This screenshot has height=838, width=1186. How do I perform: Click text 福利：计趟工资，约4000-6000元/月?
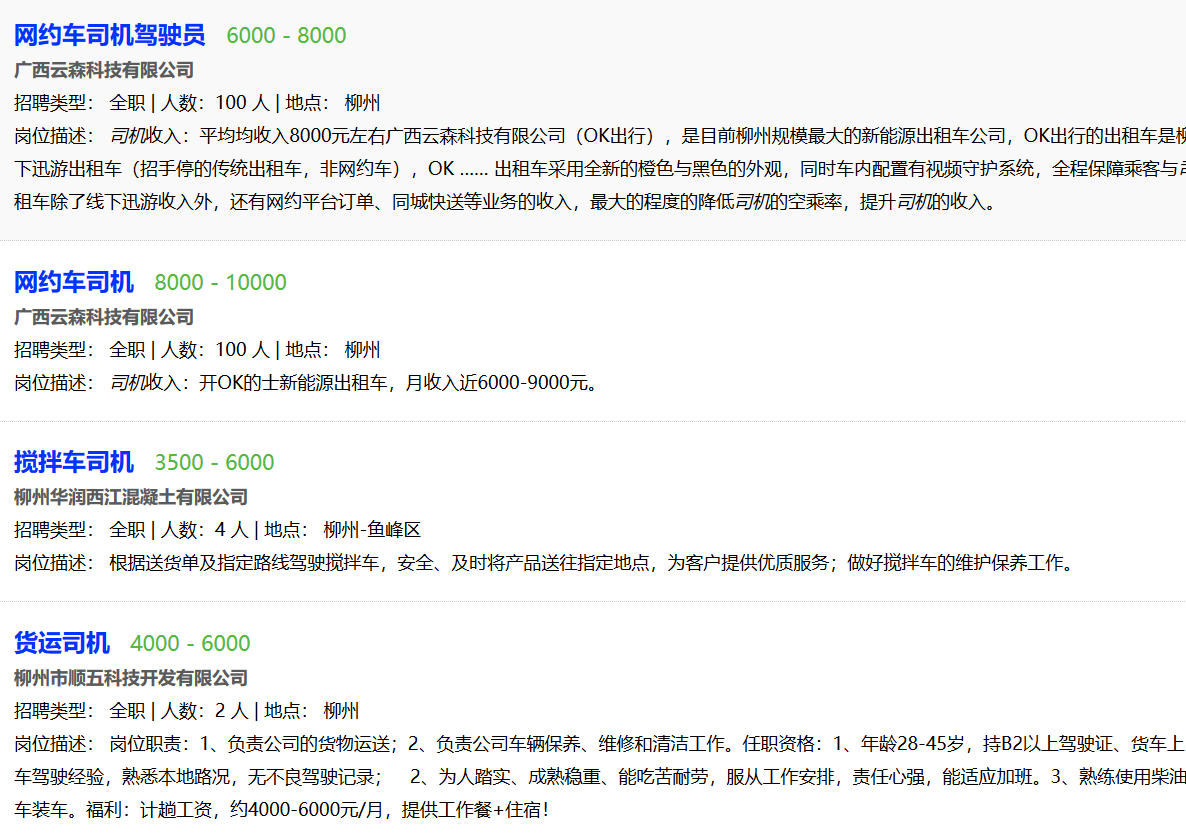point(234,810)
